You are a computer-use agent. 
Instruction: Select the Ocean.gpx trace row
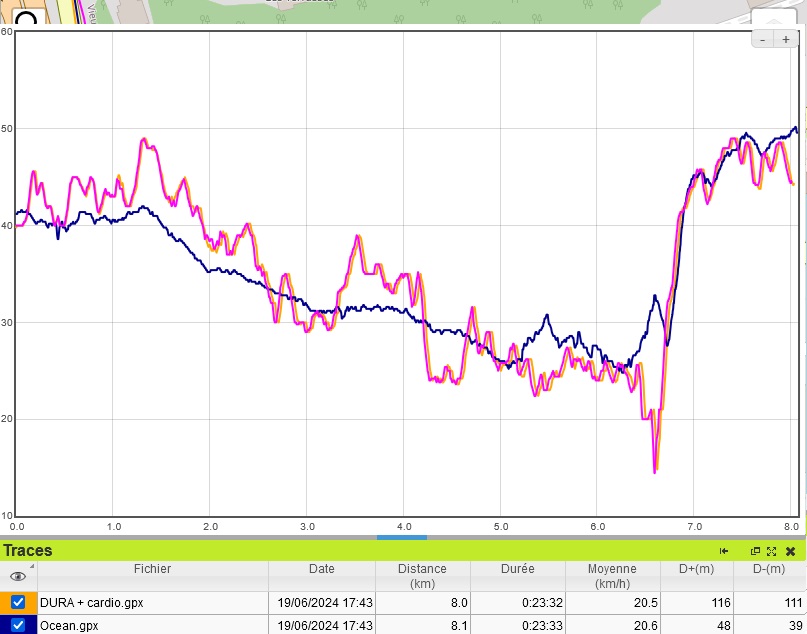click(x=150, y=626)
